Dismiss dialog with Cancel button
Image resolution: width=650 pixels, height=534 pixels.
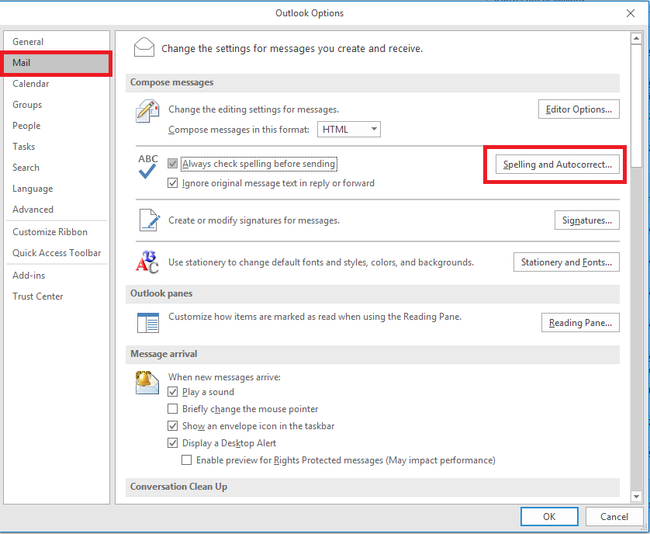[x=614, y=517]
